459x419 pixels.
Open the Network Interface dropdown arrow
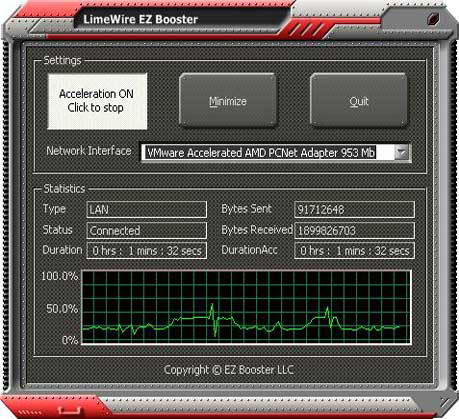(401, 153)
